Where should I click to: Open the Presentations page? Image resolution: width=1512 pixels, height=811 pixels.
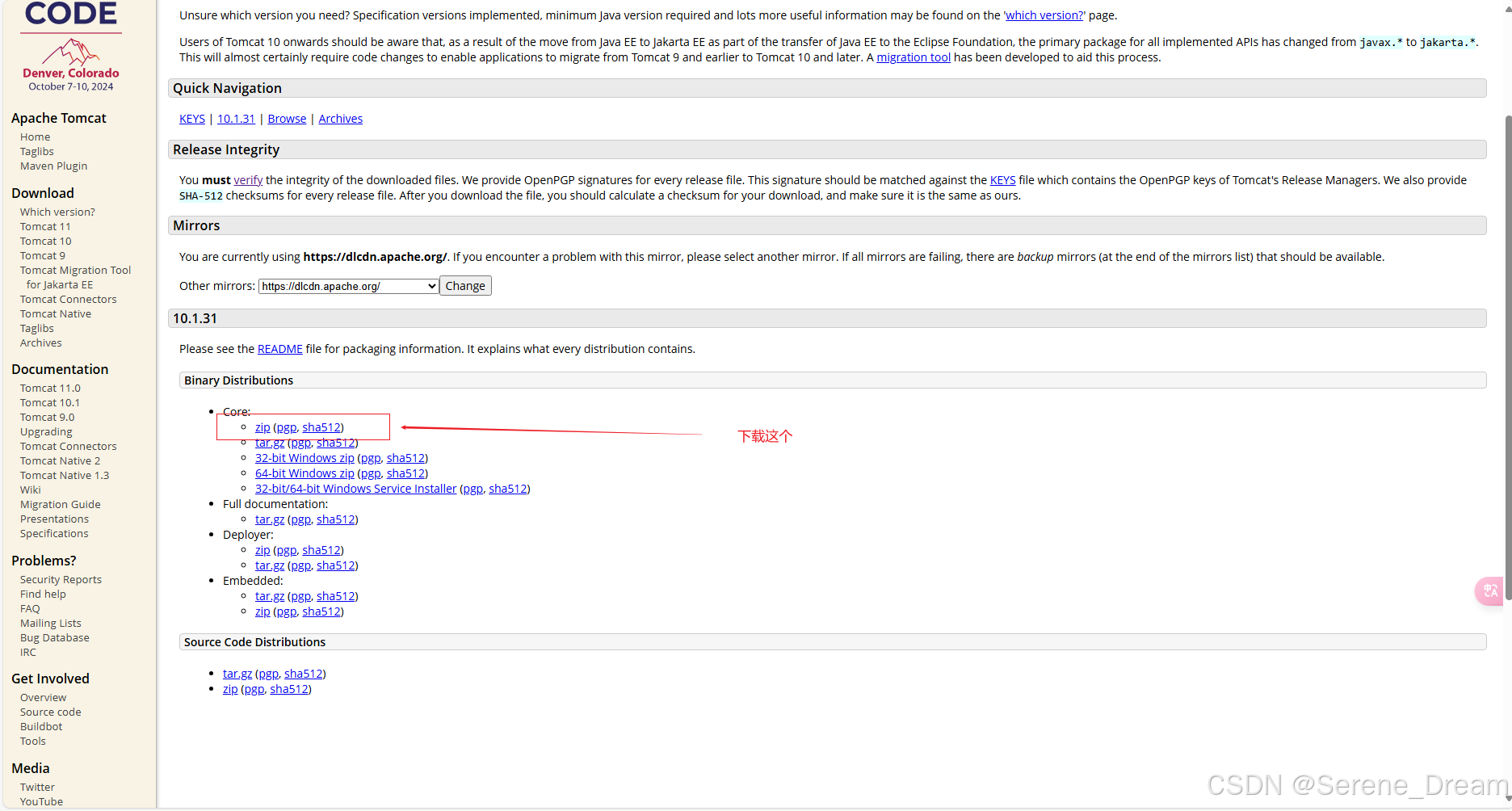[x=54, y=519]
